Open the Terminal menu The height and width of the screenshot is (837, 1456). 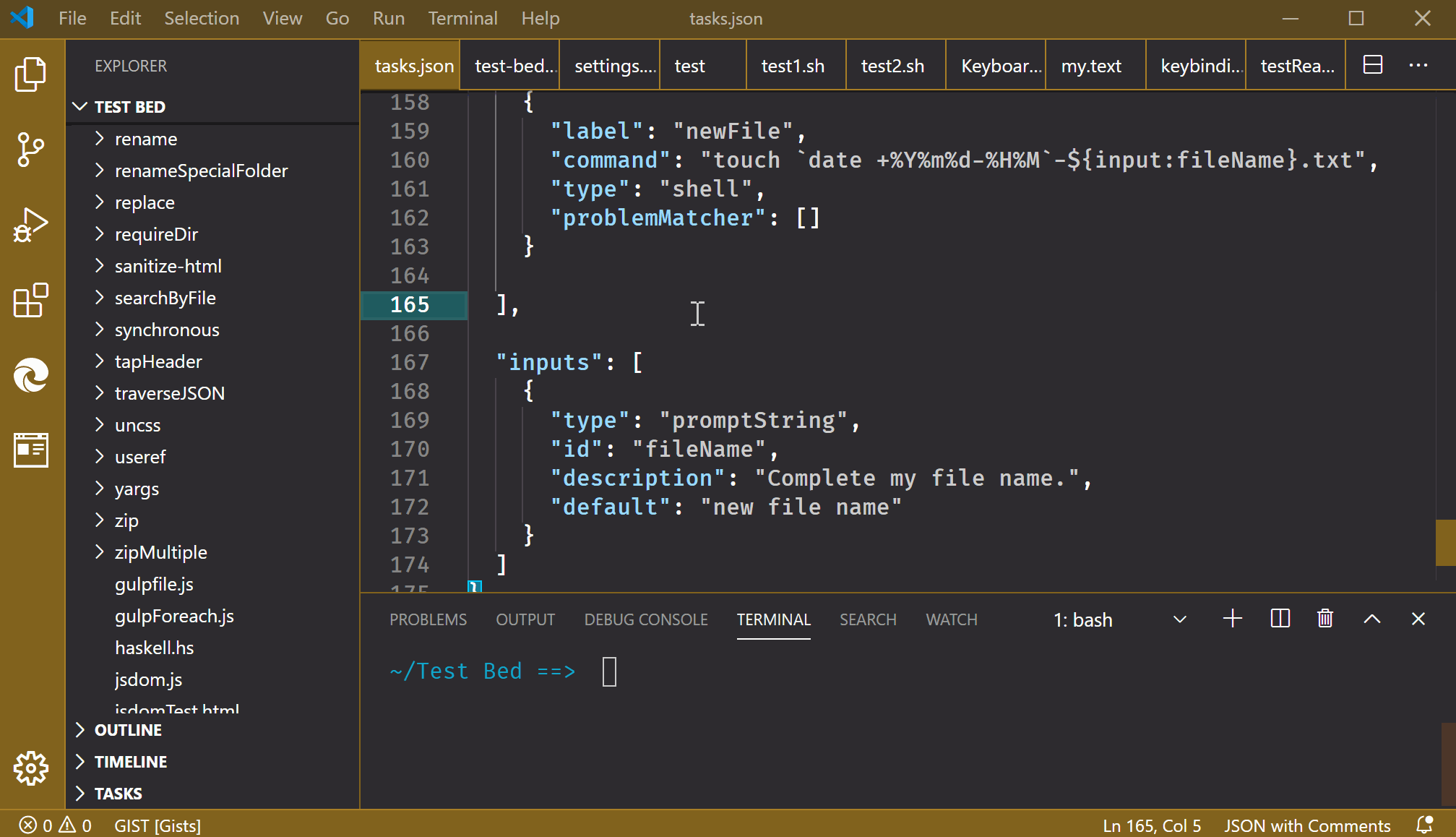(462, 18)
